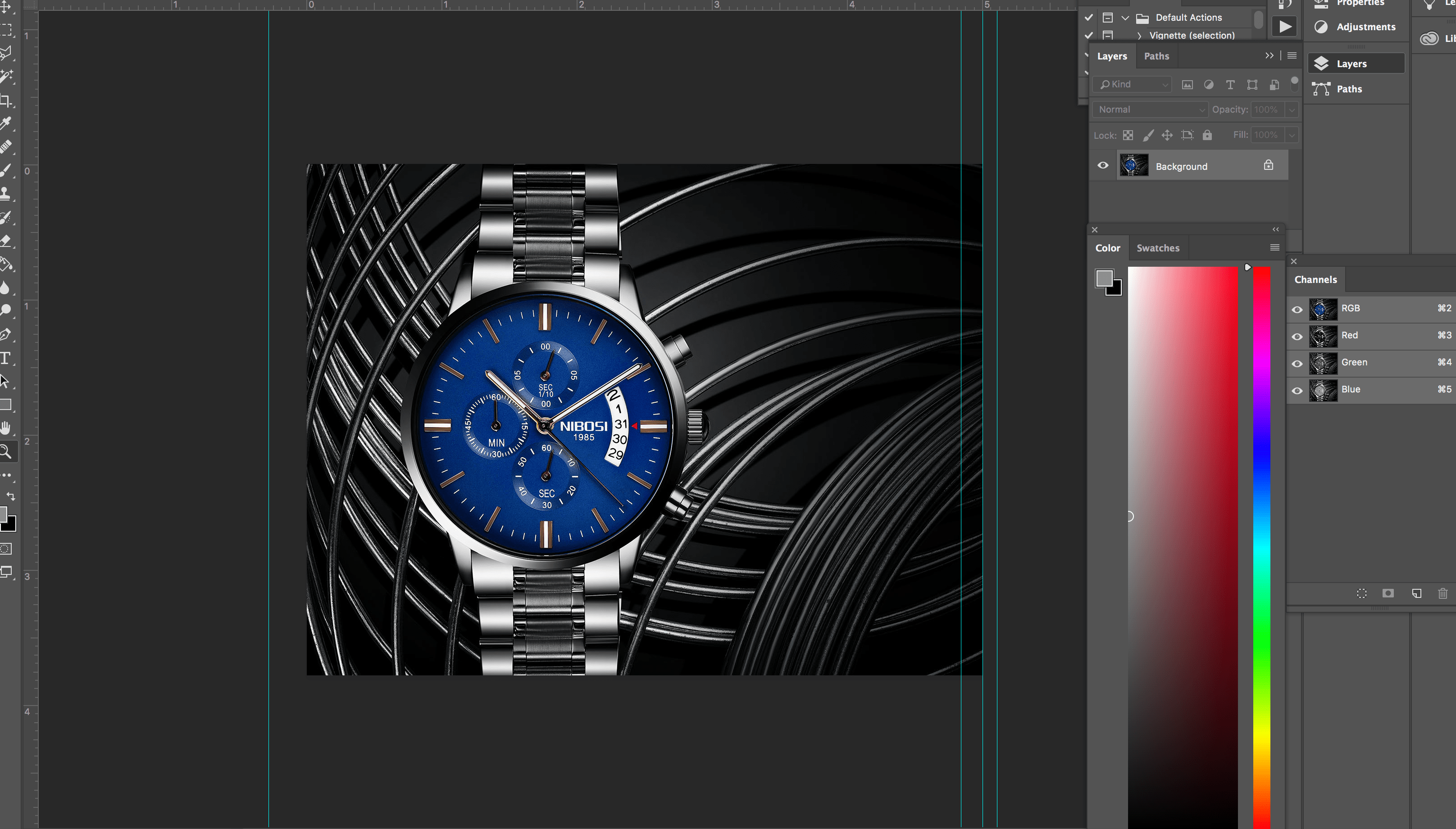The height and width of the screenshot is (829, 1456).
Task: Select the Eraser tool
Action: point(6,241)
